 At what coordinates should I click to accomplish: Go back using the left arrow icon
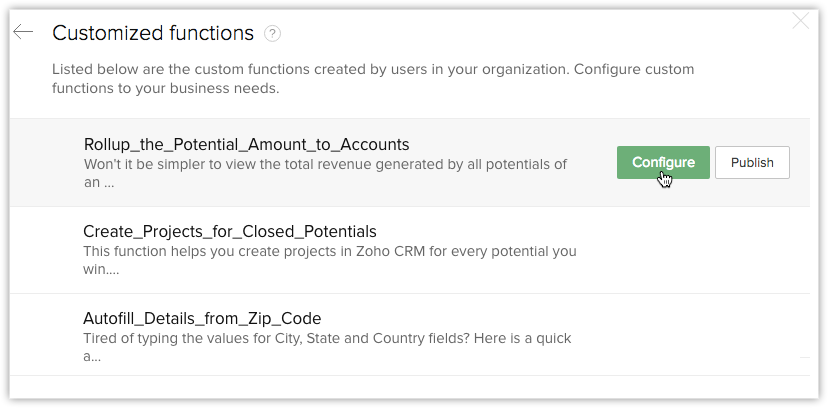click(23, 32)
